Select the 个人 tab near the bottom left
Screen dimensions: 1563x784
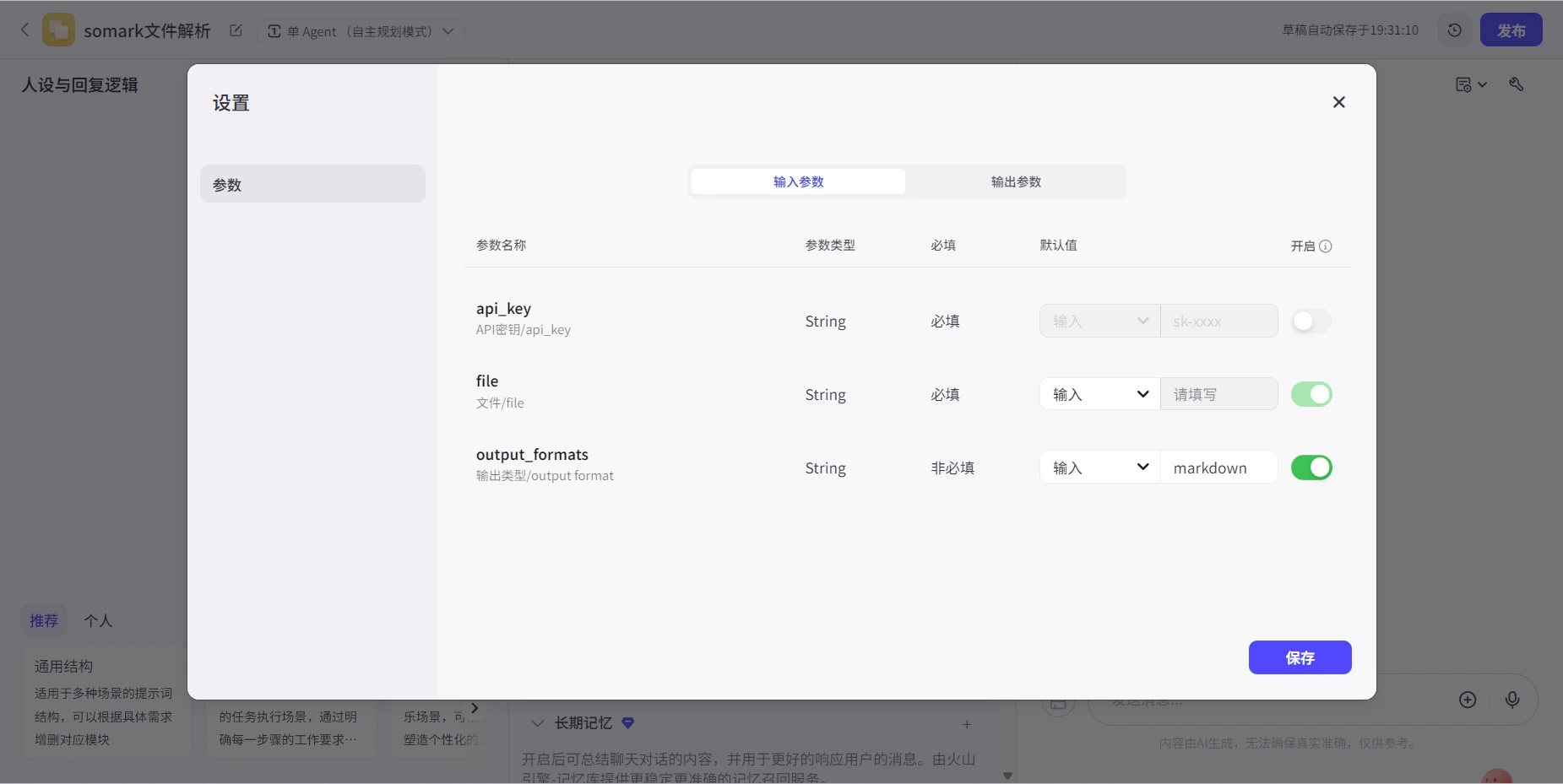click(97, 620)
